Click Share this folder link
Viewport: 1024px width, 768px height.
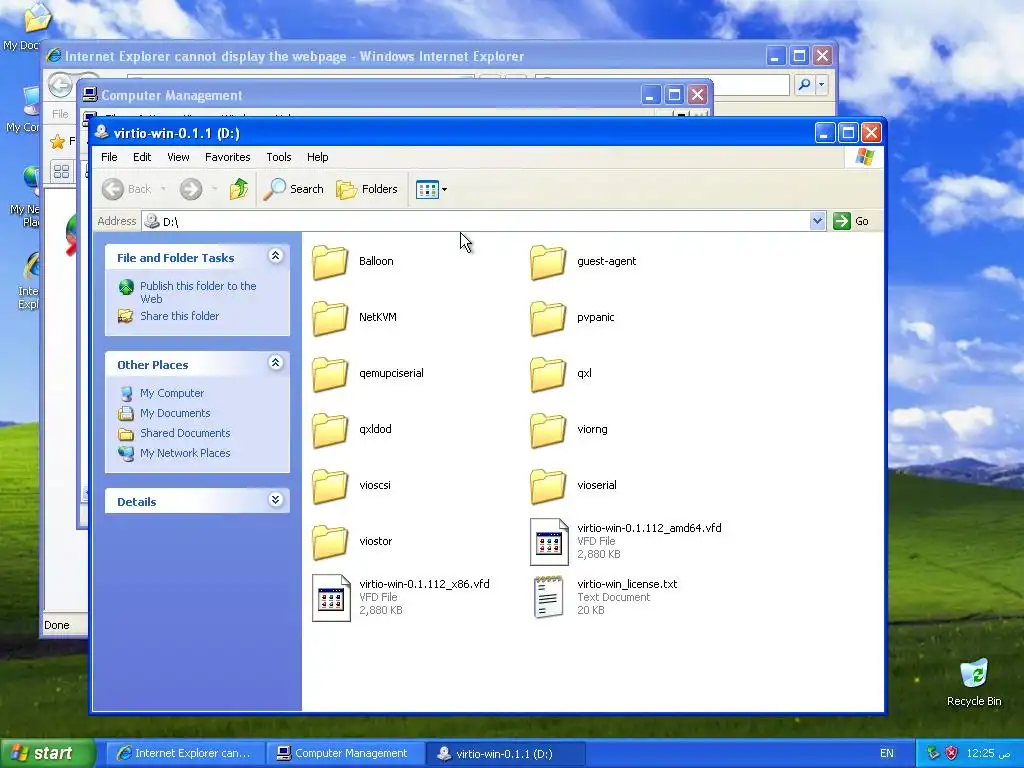(x=180, y=316)
